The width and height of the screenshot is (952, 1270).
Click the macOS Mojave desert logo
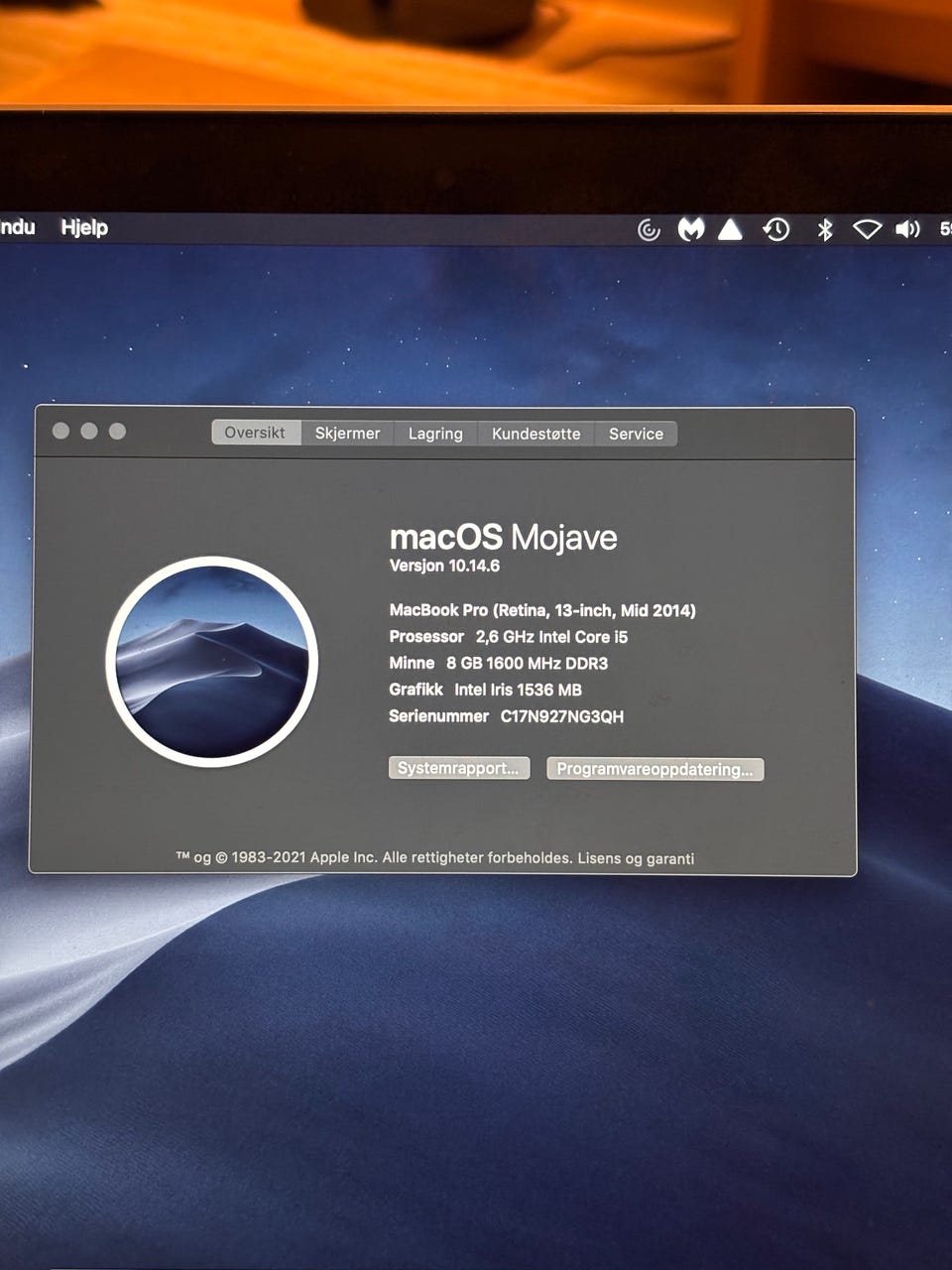point(212,662)
